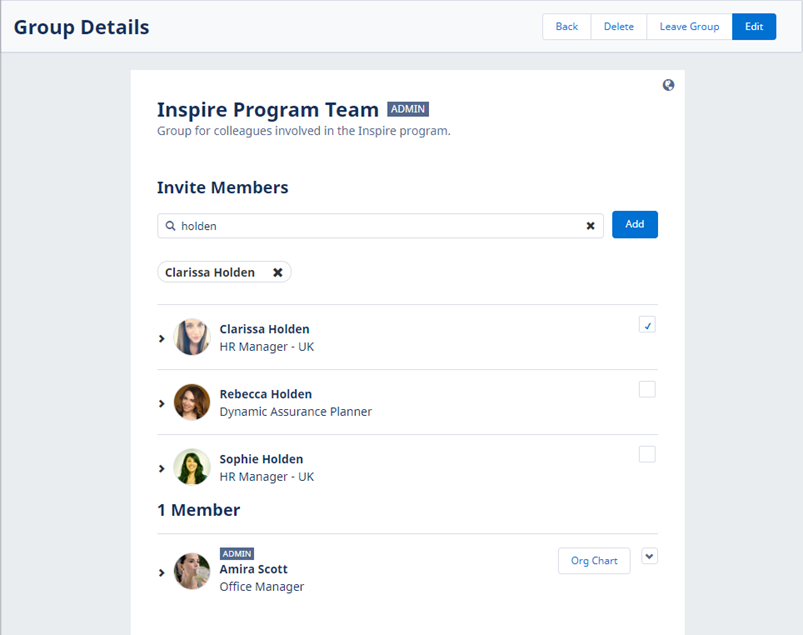The height and width of the screenshot is (635, 803).
Task: Open Org Chart for Amira Scott
Action: point(594,561)
